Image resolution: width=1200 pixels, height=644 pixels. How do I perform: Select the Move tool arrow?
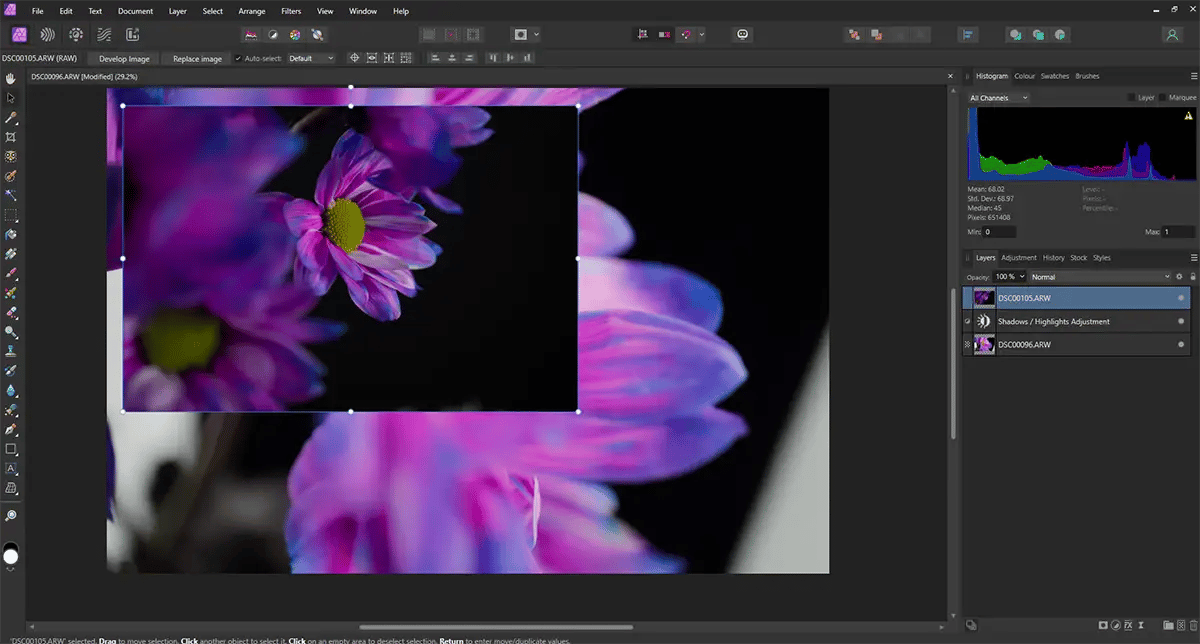pos(11,98)
